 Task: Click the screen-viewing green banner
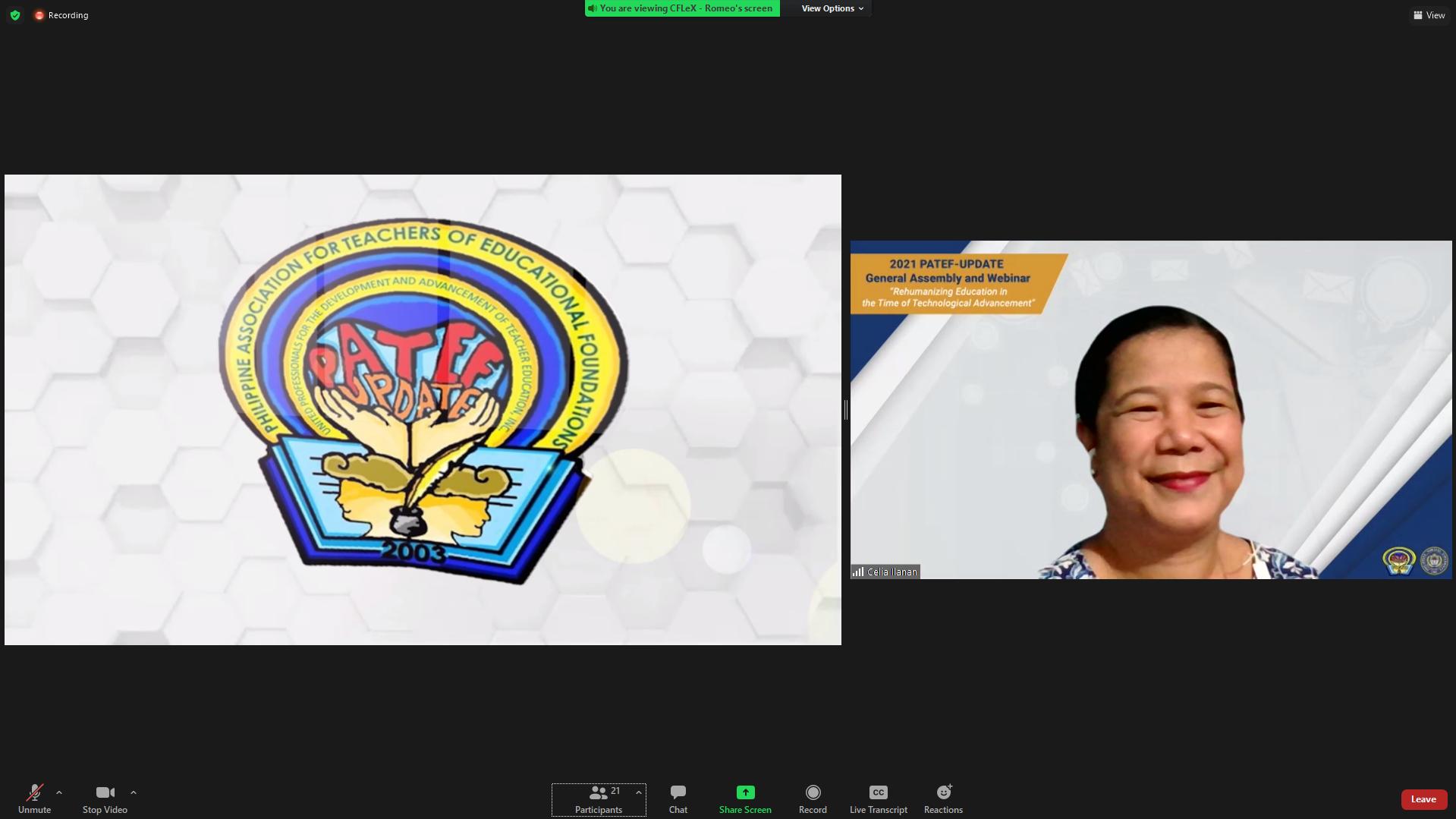click(x=682, y=8)
